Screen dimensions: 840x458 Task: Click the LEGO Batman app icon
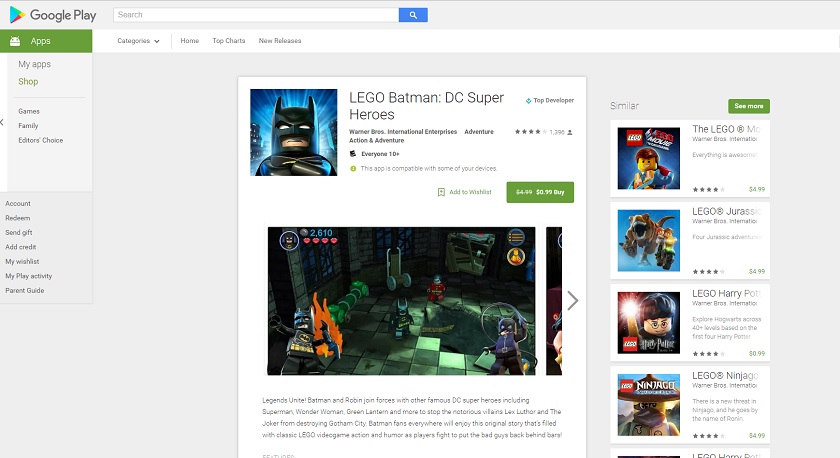(293, 132)
